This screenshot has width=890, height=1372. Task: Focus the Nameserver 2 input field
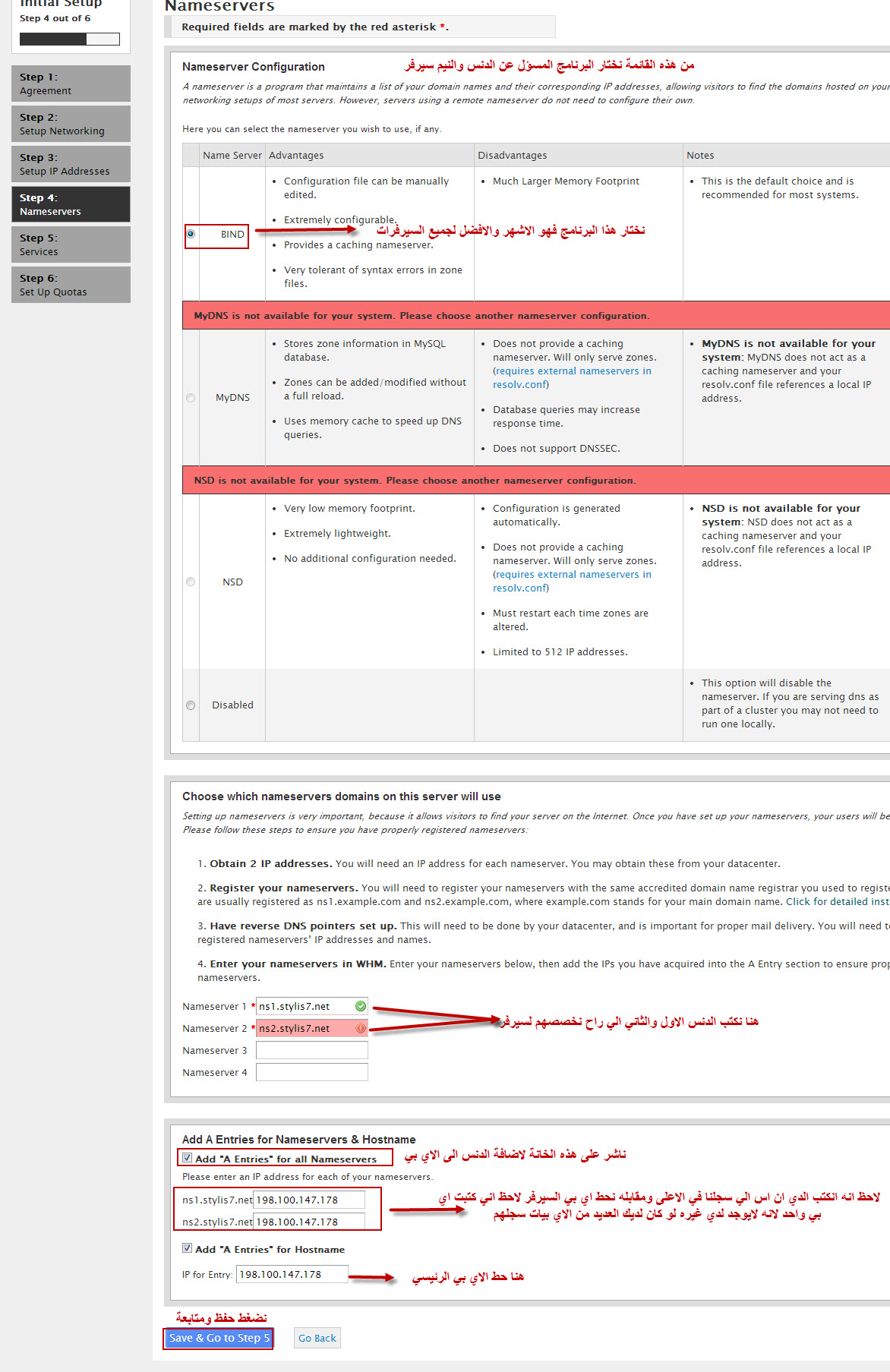pyautogui.click(x=312, y=1028)
